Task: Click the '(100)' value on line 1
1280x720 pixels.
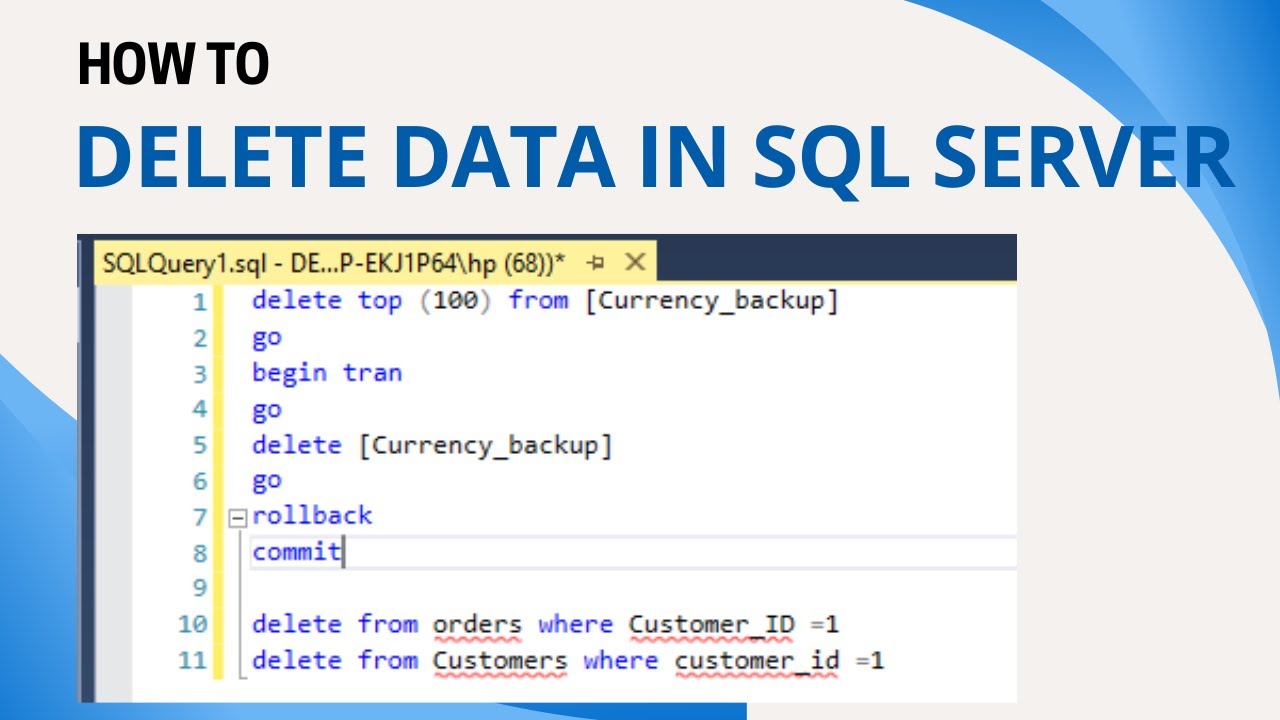Action: pyautogui.click(x=455, y=300)
